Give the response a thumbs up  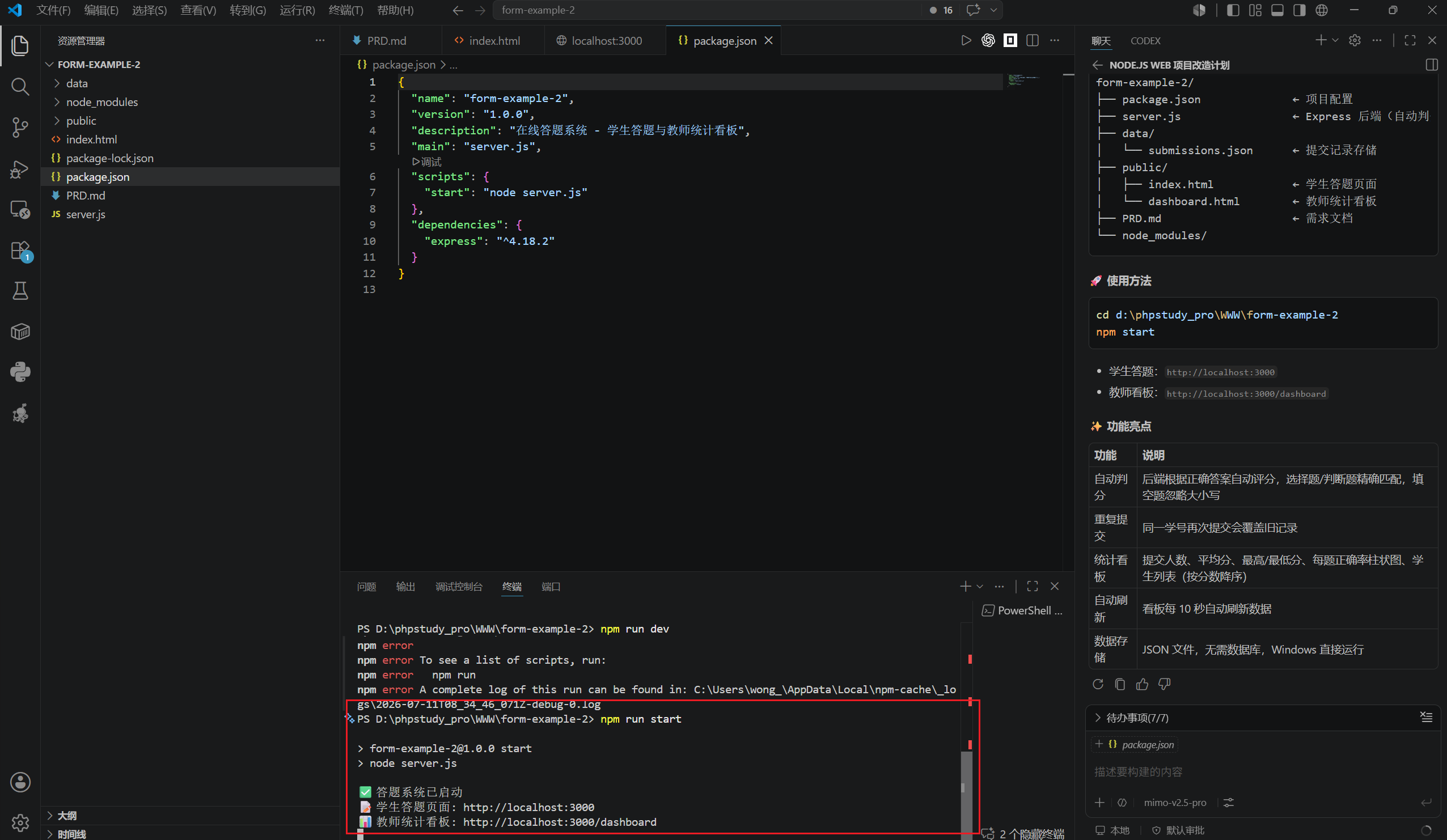[x=1142, y=684]
